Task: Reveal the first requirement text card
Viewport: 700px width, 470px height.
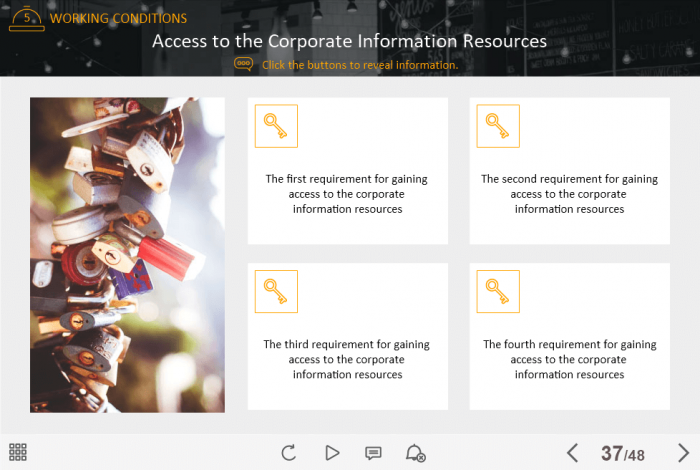Action: (x=347, y=194)
